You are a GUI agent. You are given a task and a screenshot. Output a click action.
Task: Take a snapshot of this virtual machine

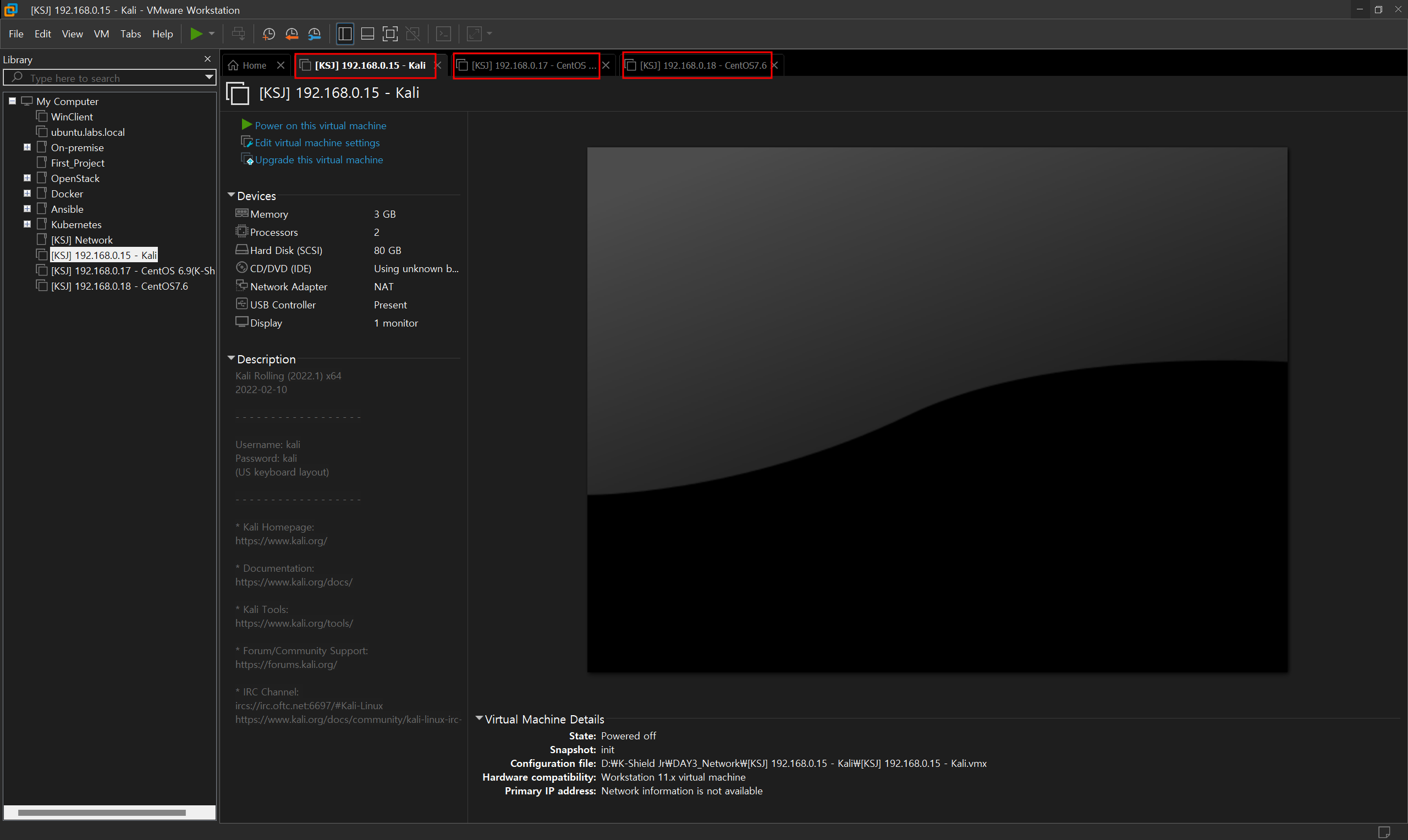[x=269, y=34]
